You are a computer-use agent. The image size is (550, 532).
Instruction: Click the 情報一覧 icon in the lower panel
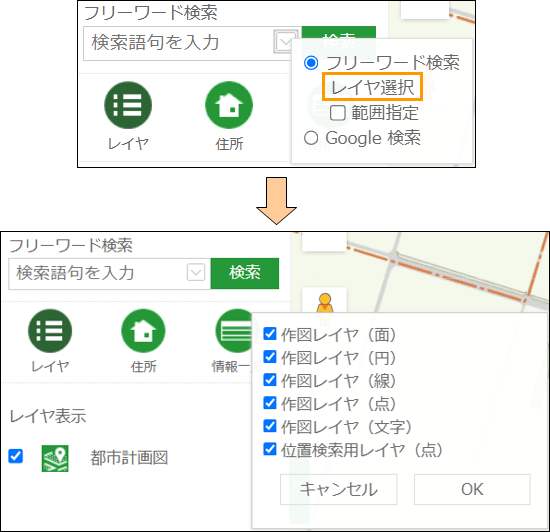pyautogui.click(x=234, y=331)
